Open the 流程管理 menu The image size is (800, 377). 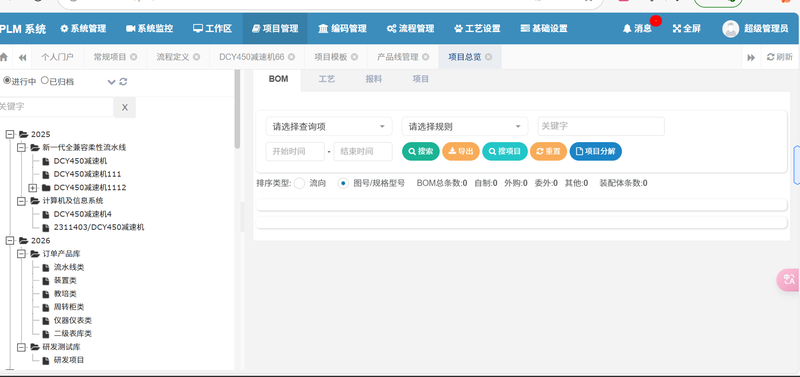click(x=410, y=29)
